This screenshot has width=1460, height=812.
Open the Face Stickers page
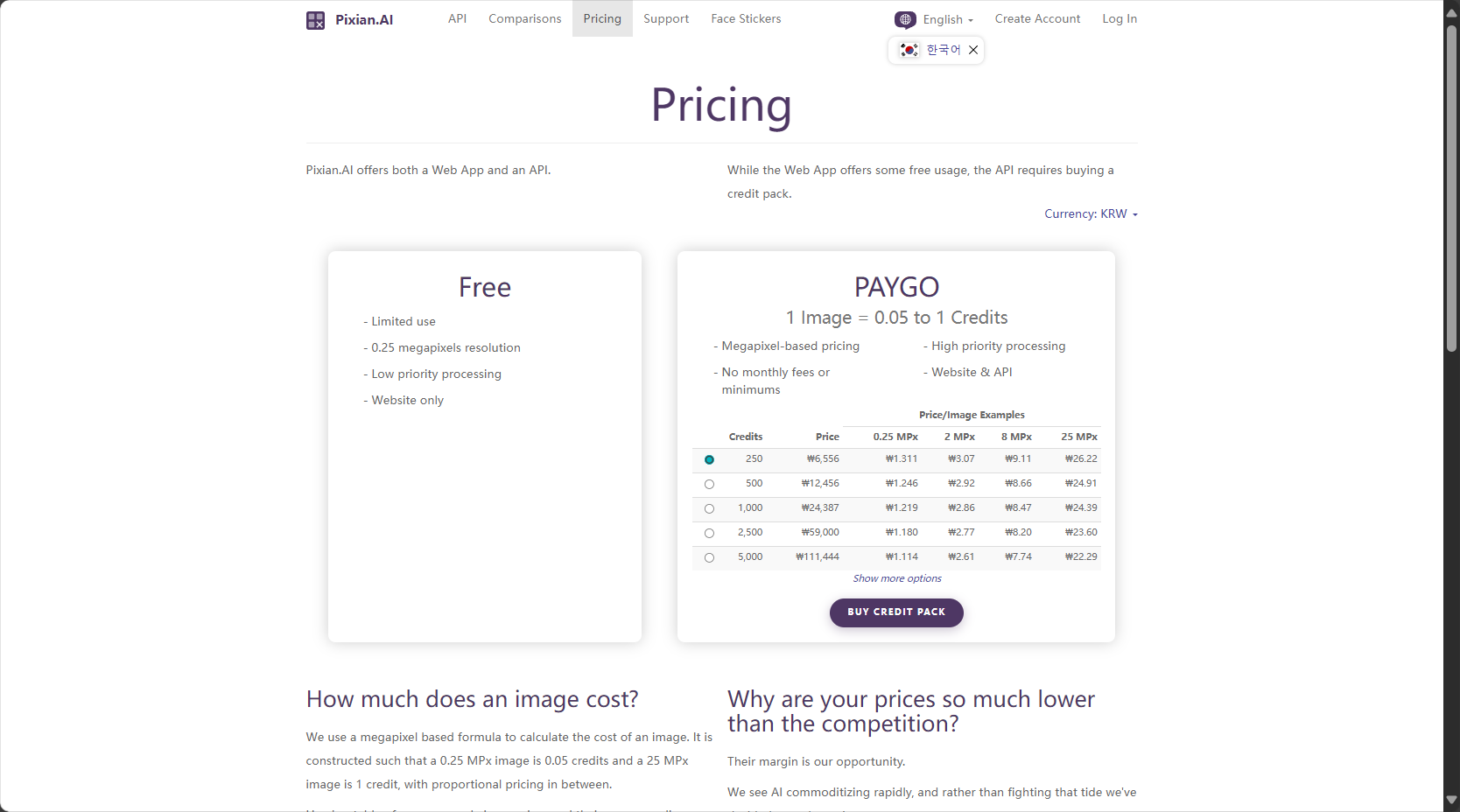click(x=746, y=18)
